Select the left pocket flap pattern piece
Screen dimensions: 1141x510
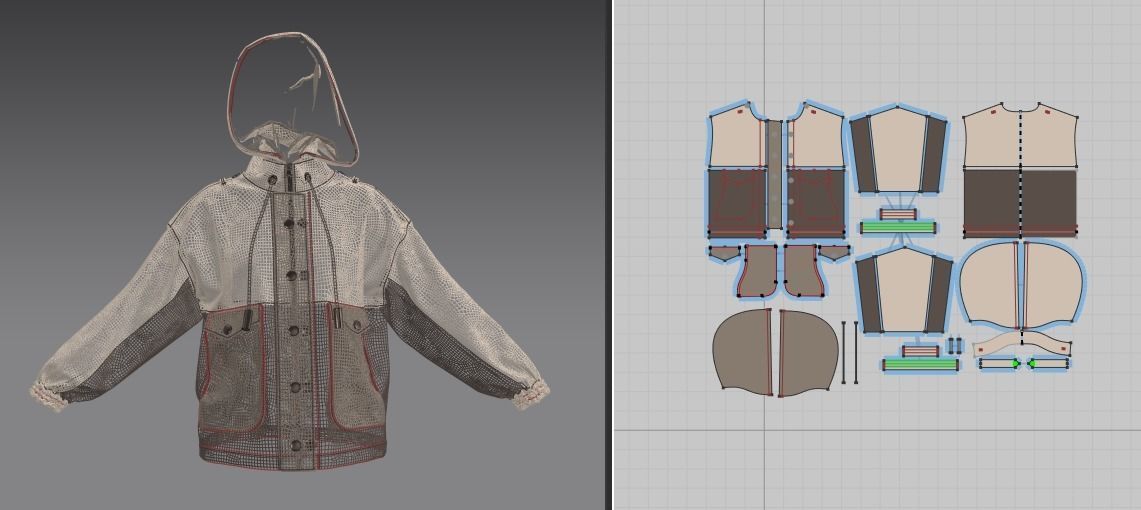(723, 253)
